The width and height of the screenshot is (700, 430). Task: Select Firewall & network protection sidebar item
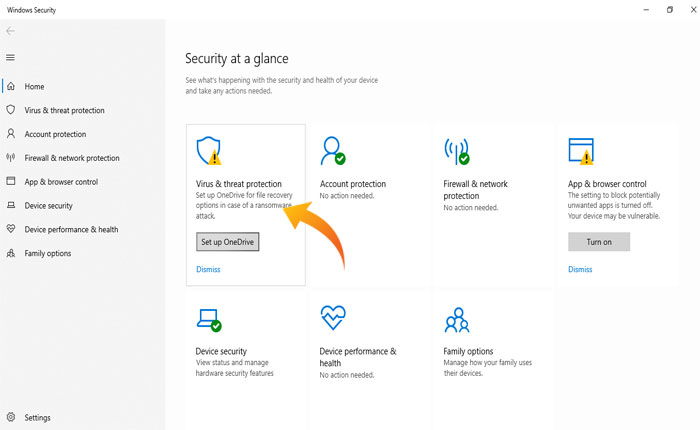pos(71,158)
